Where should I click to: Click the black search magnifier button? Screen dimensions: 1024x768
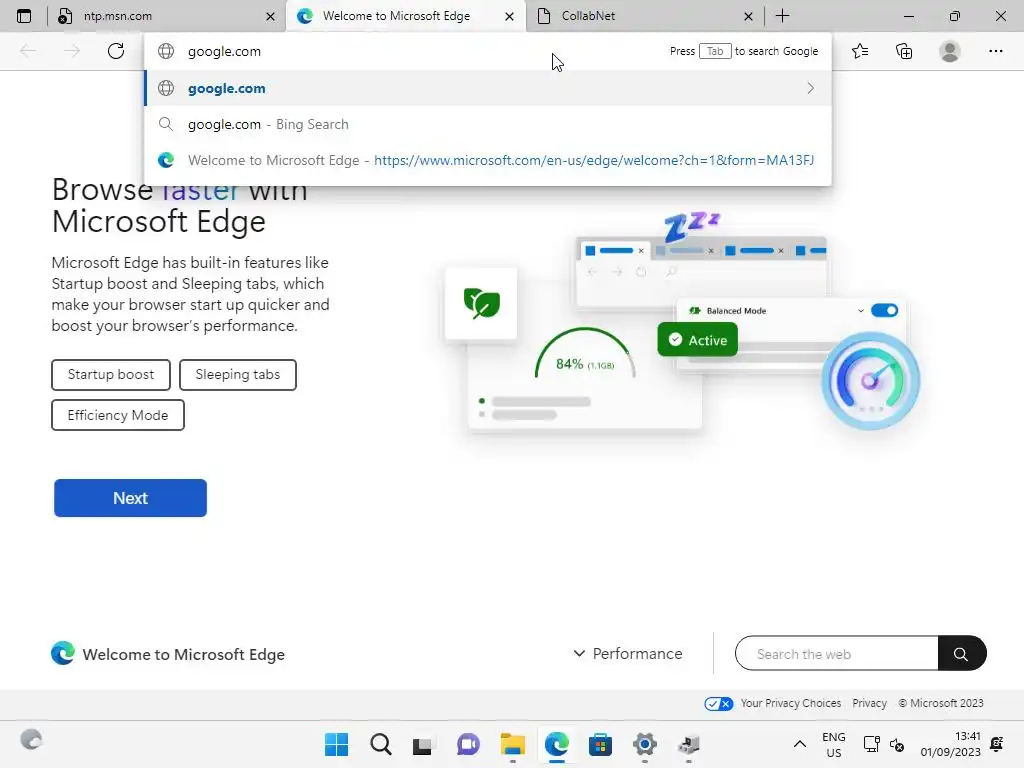[961, 654]
